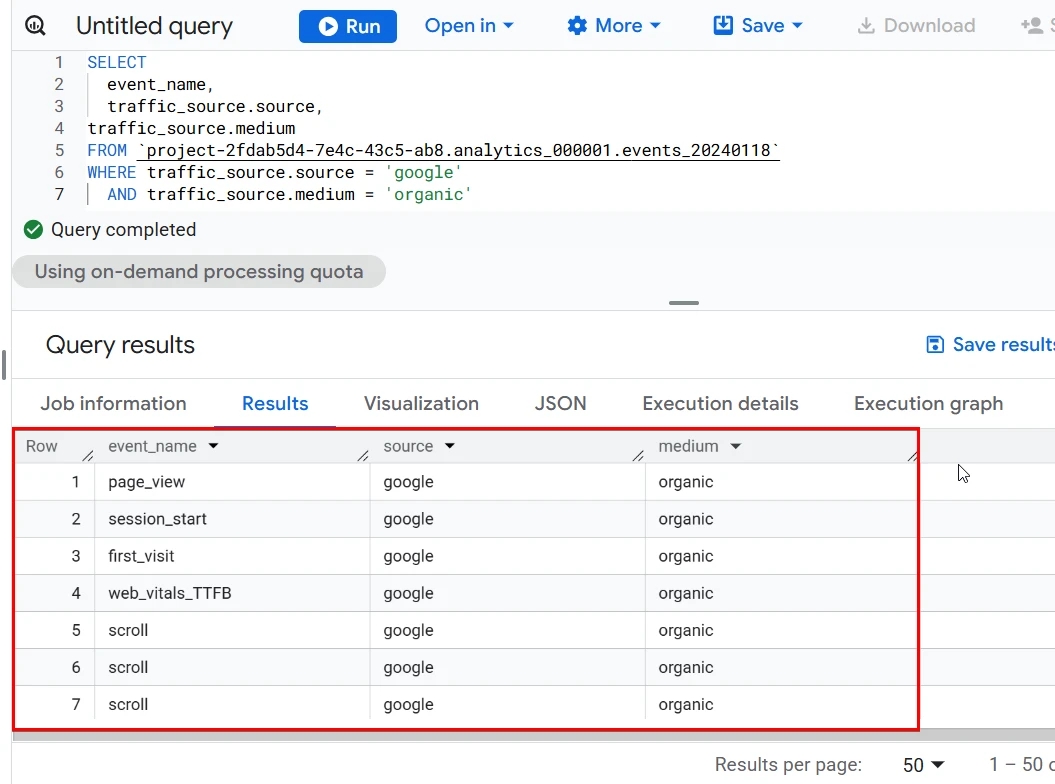Click the medium column header label
1055x784 pixels.
(688, 446)
